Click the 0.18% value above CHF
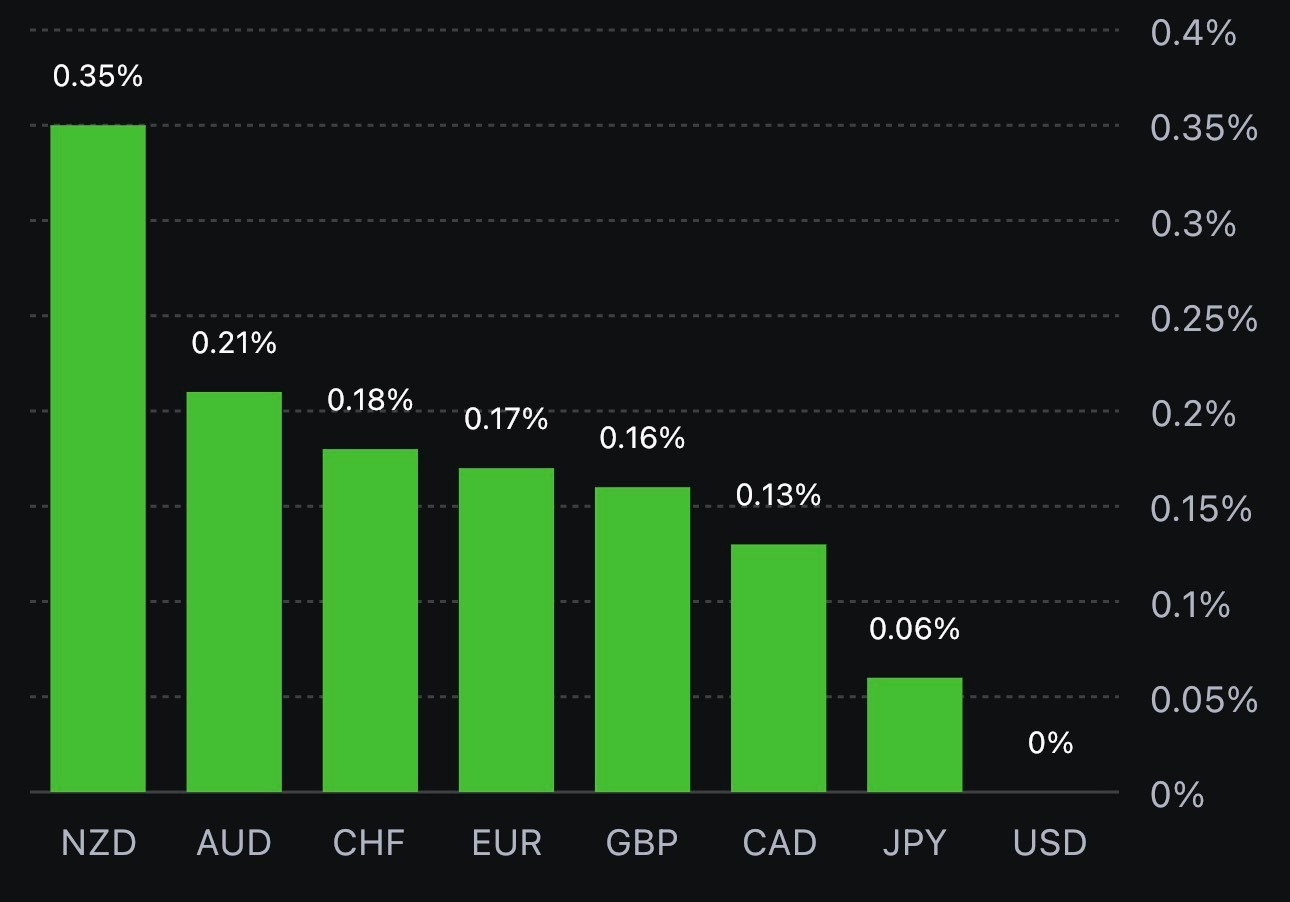 370,400
